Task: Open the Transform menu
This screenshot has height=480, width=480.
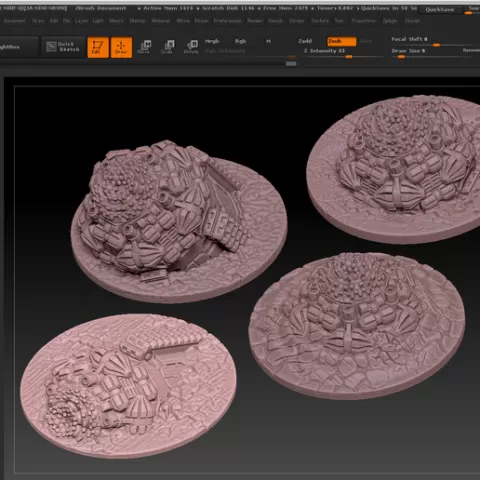Action: (363, 21)
